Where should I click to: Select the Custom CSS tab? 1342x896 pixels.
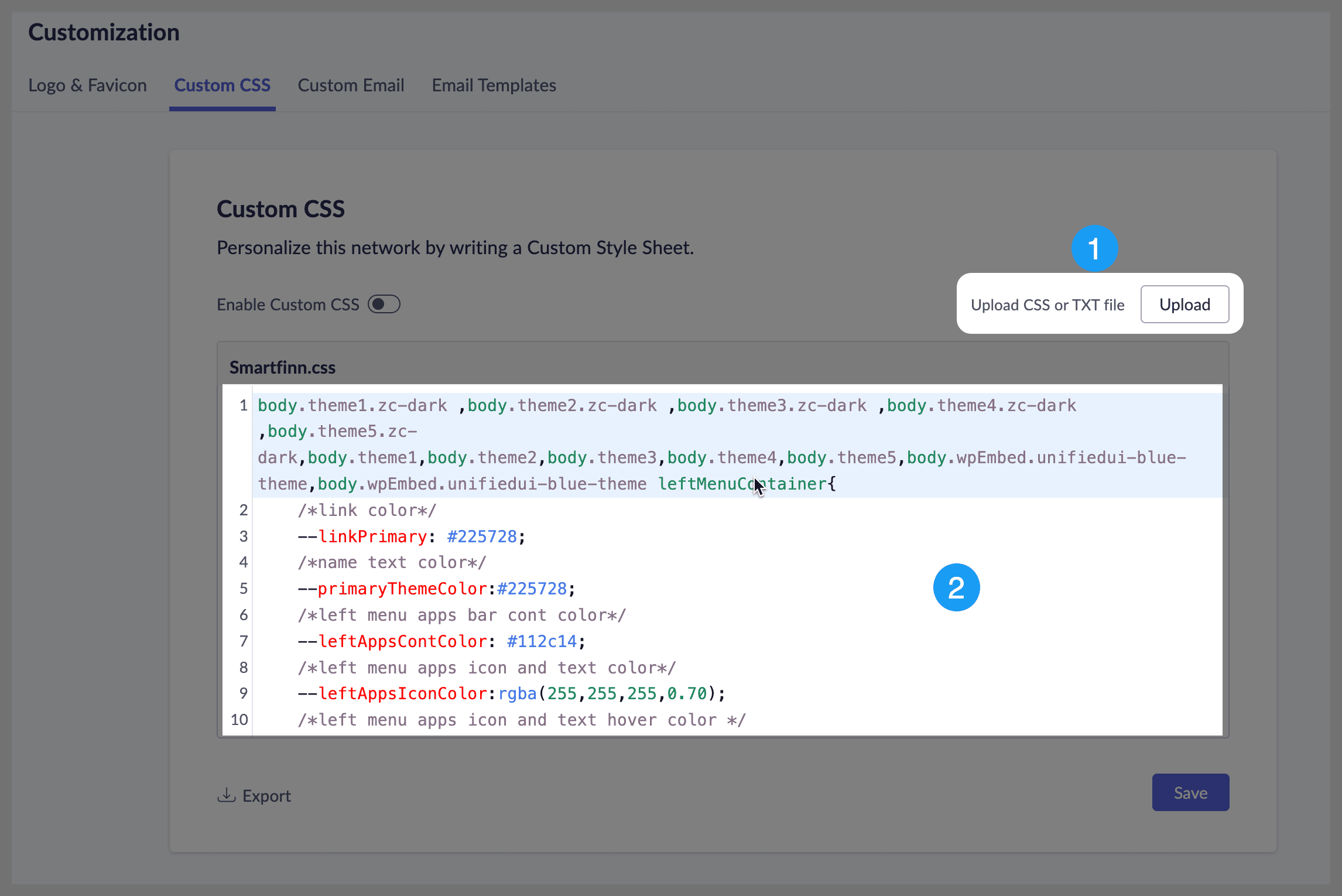pyautogui.click(x=222, y=86)
